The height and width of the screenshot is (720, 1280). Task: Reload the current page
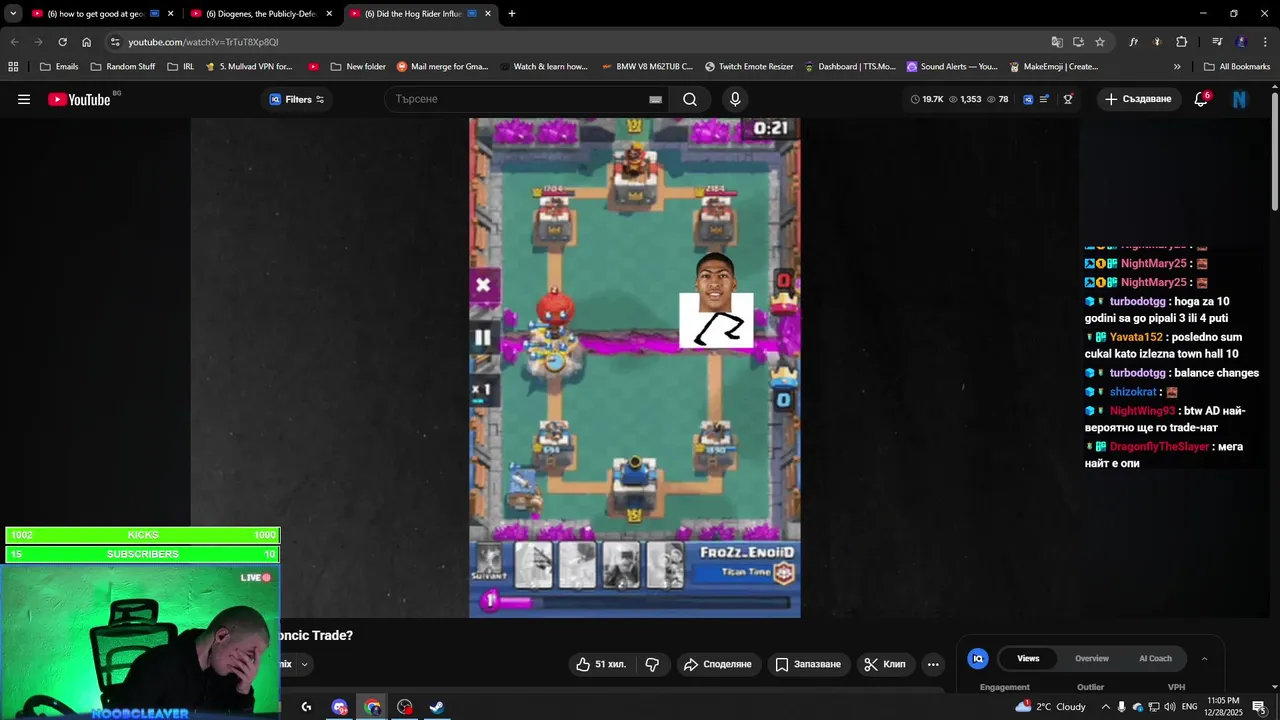click(62, 42)
